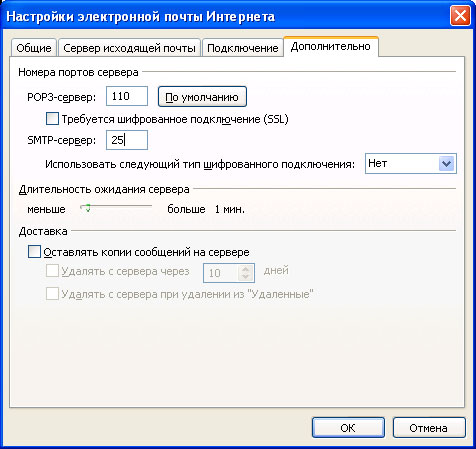Click the SMTP-сервер port field

click(x=127, y=140)
